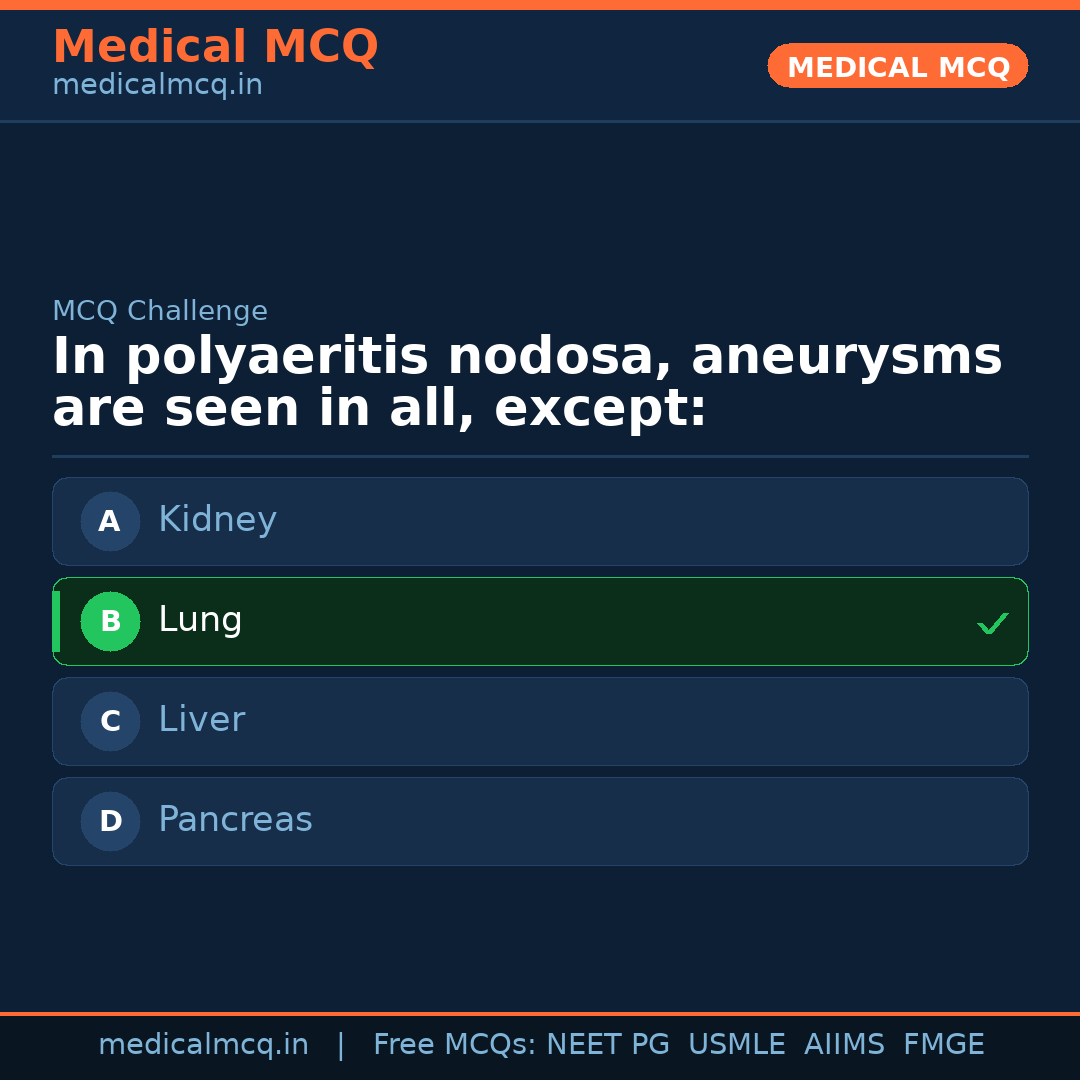Click the circular C badge icon
The height and width of the screenshot is (1080, 1080).
click(110, 721)
